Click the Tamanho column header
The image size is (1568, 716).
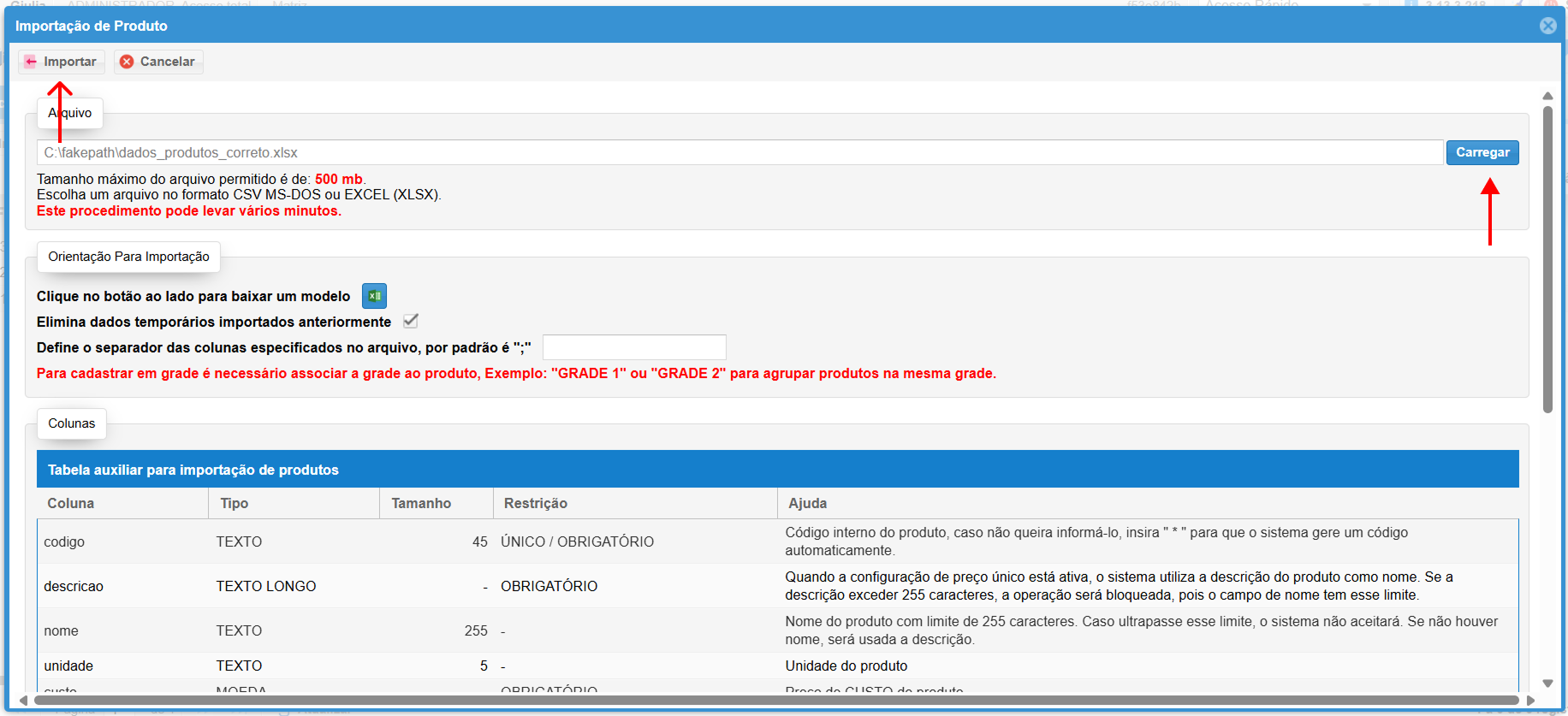[421, 503]
